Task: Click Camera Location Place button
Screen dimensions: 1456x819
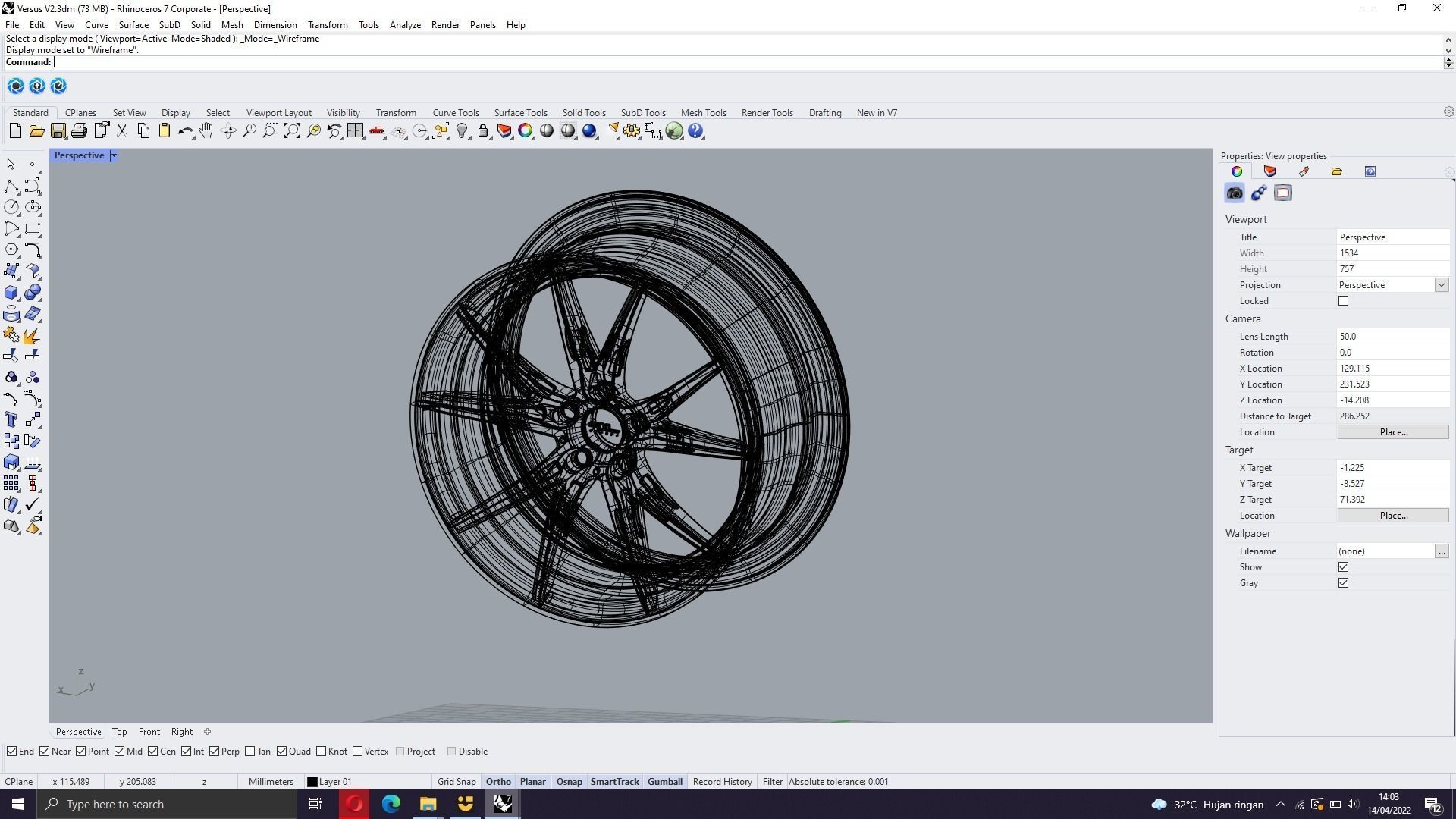Action: pos(1393,432)
